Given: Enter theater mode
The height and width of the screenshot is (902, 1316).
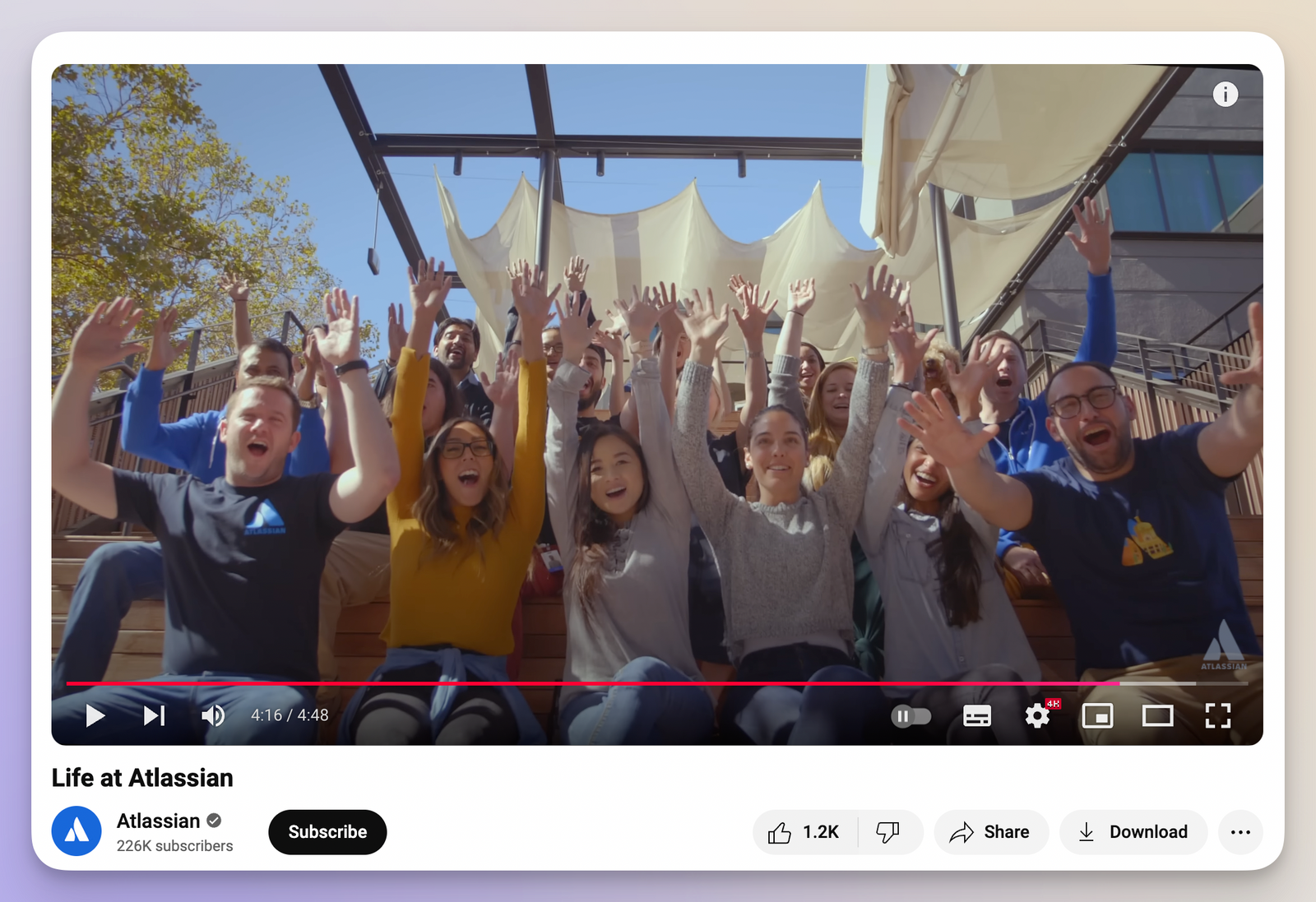Looking at the screenshot, I should click(x=1157, y=715).
